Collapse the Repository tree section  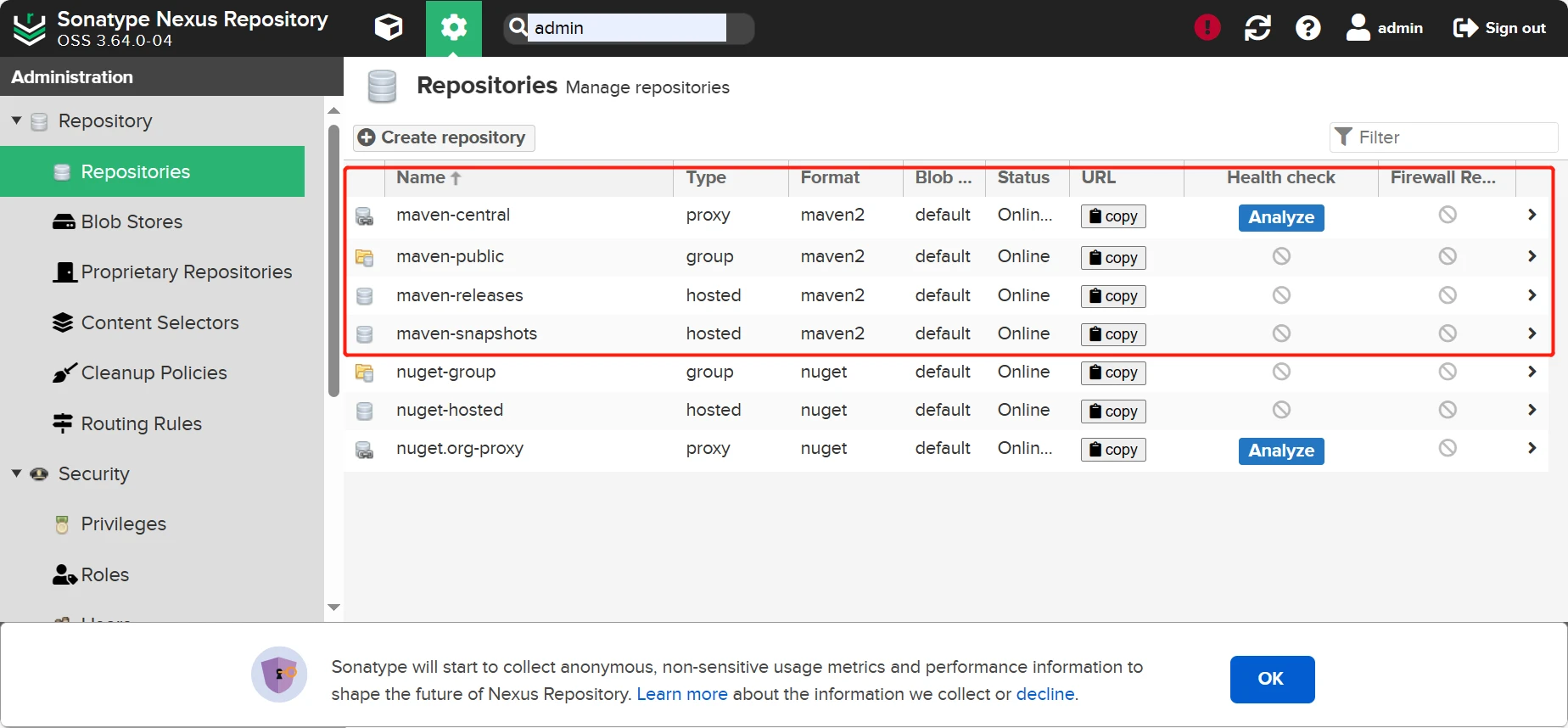tap(16, 120)
